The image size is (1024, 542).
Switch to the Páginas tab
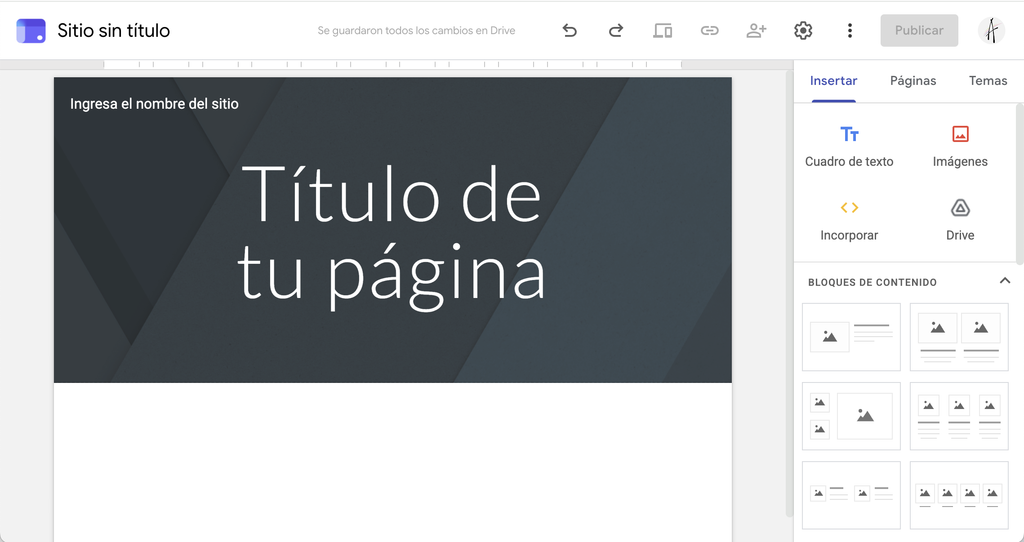(x=913, y=81)
